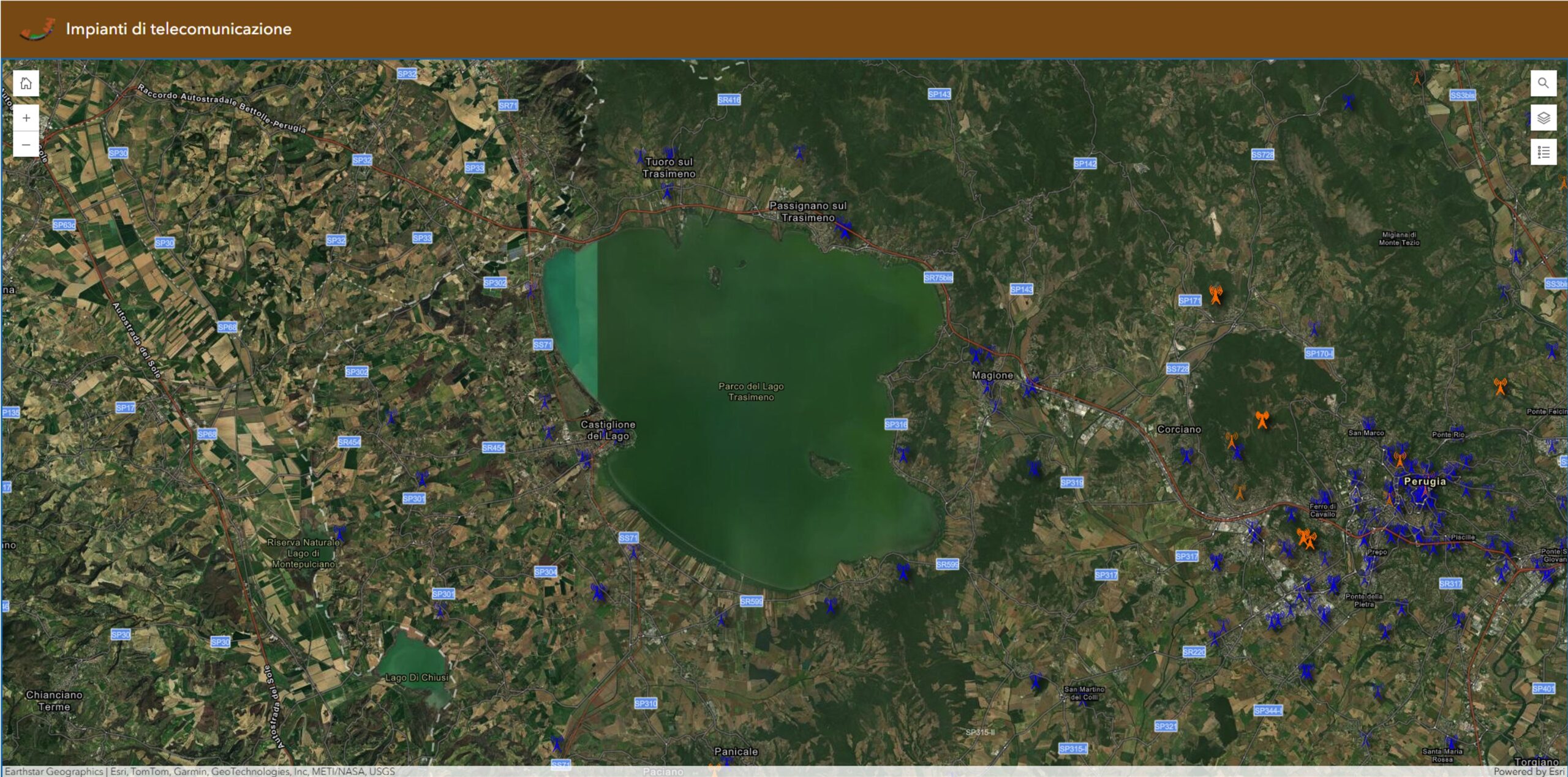Click the Raccordo Autostradale Bettolle-Perugia label
1568x777 pixels.
222,108
